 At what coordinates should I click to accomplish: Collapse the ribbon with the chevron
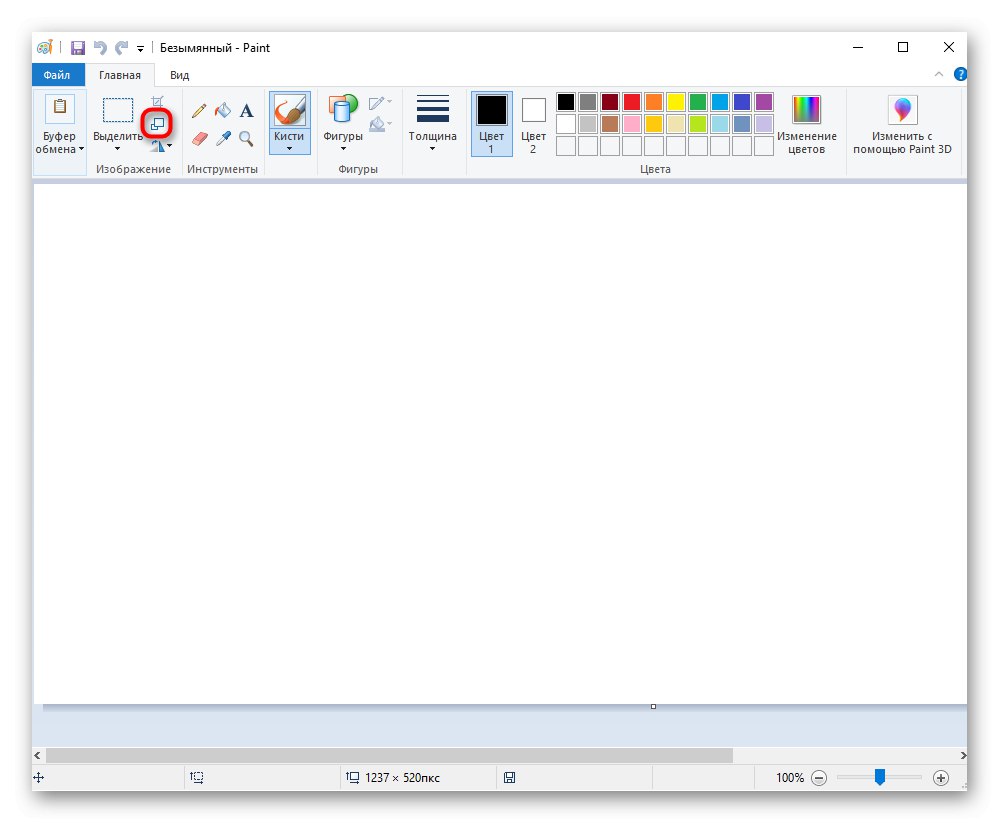tap(938, 75)
